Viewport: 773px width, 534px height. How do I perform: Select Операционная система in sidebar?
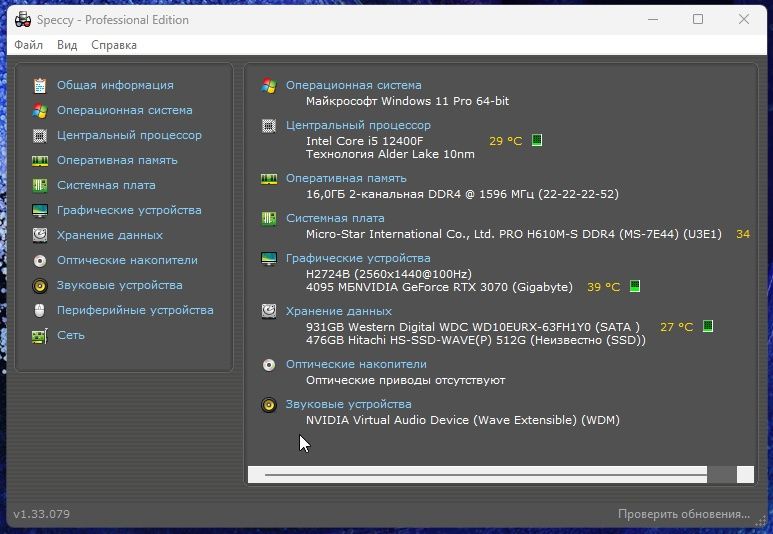125,110
